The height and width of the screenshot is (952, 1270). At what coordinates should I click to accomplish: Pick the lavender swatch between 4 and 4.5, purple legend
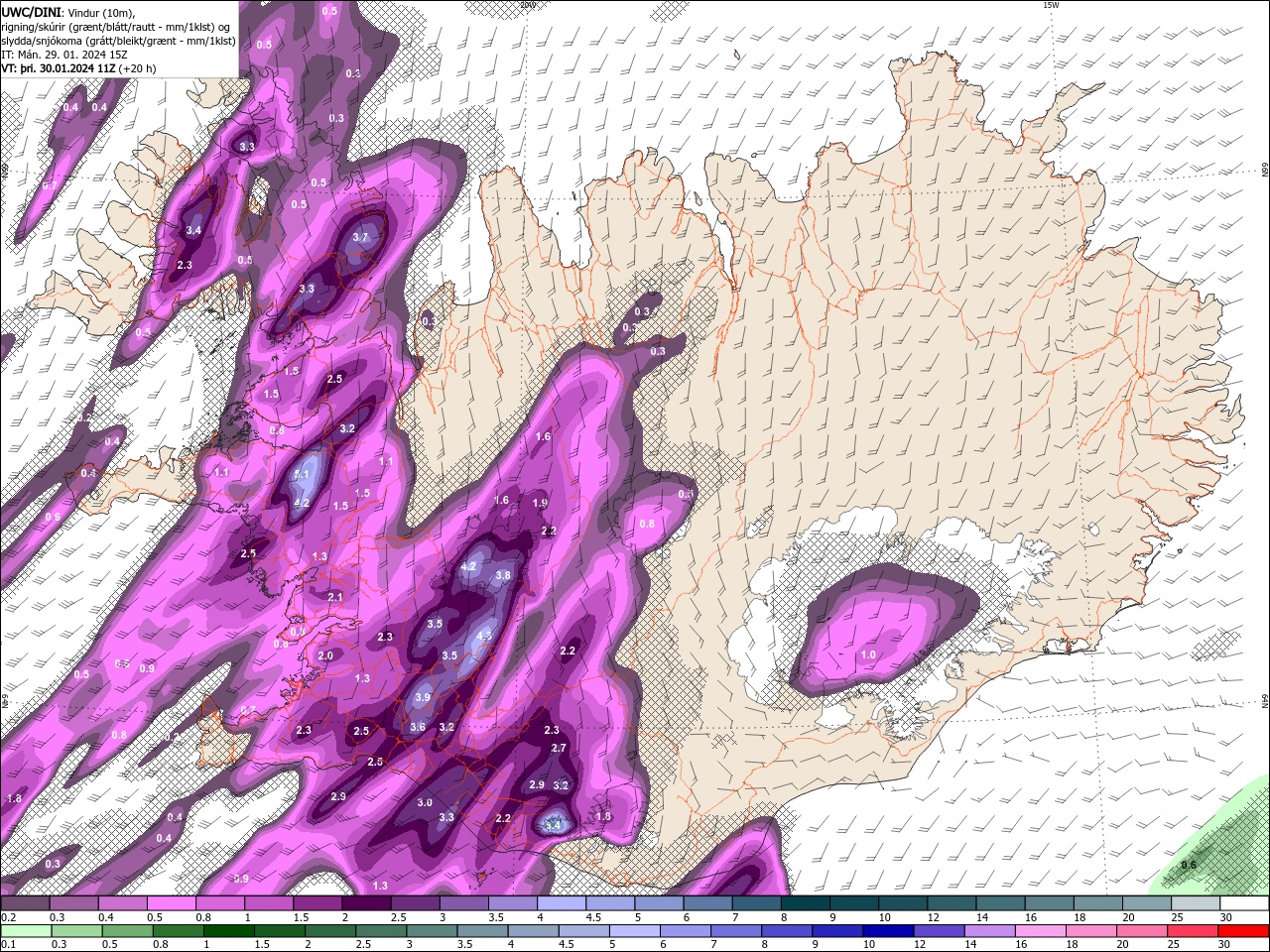point(562,903)
